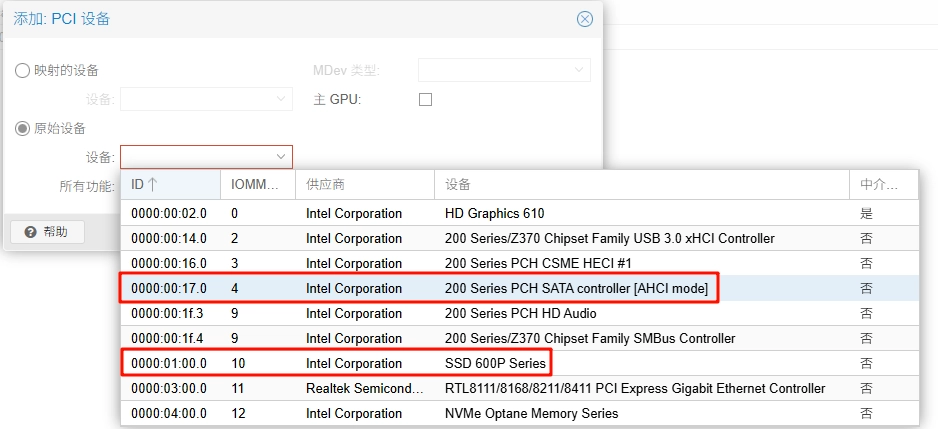Enable the 主 GPU checkbox
Image resolution: width=938 pixels, height=429 pixels.
coord(425,100)
